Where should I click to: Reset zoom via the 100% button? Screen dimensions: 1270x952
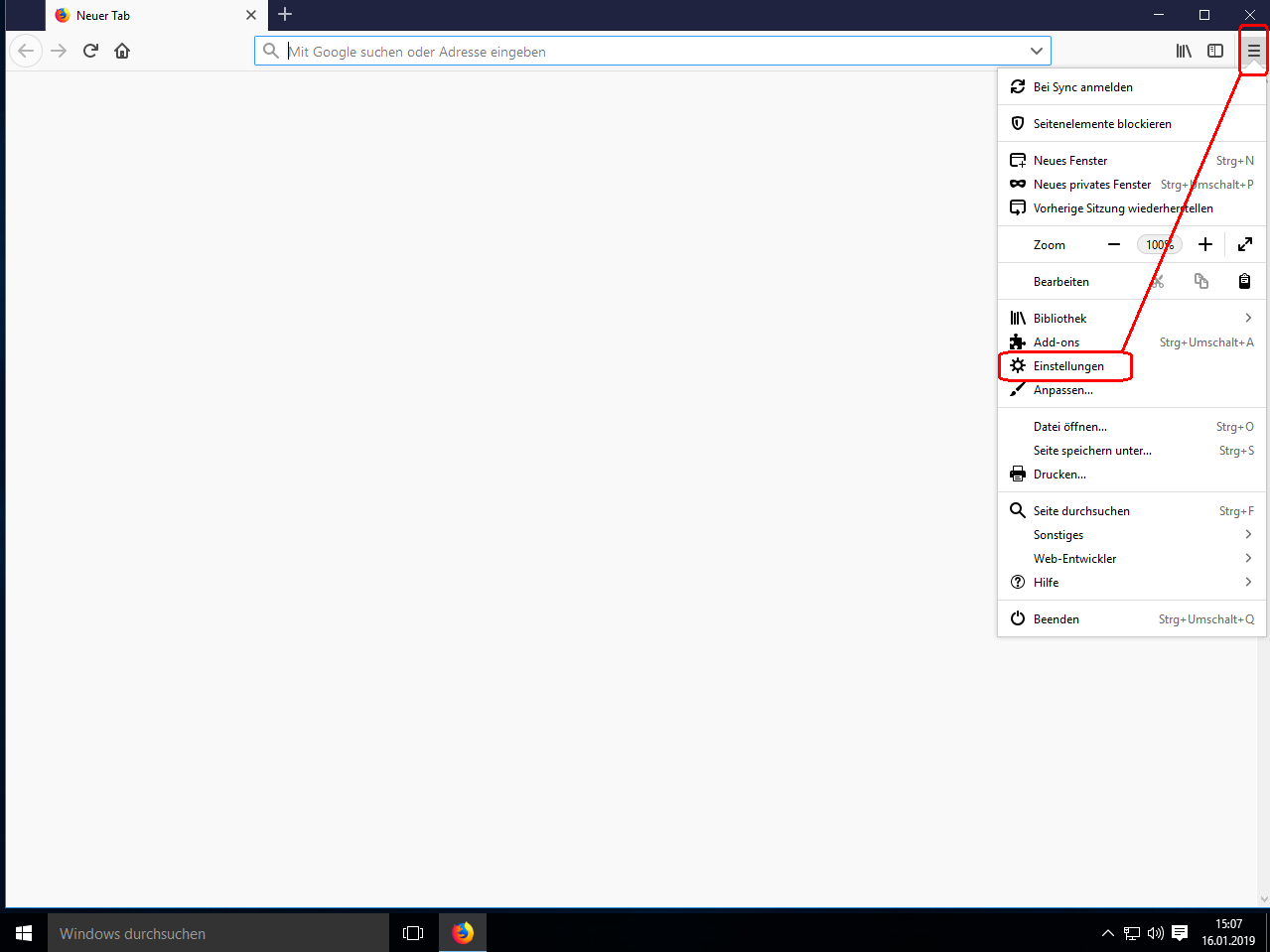1159,245
